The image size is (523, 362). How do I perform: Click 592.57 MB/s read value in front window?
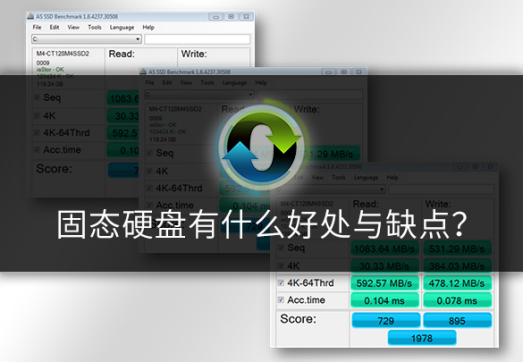[x=385, y=283]
